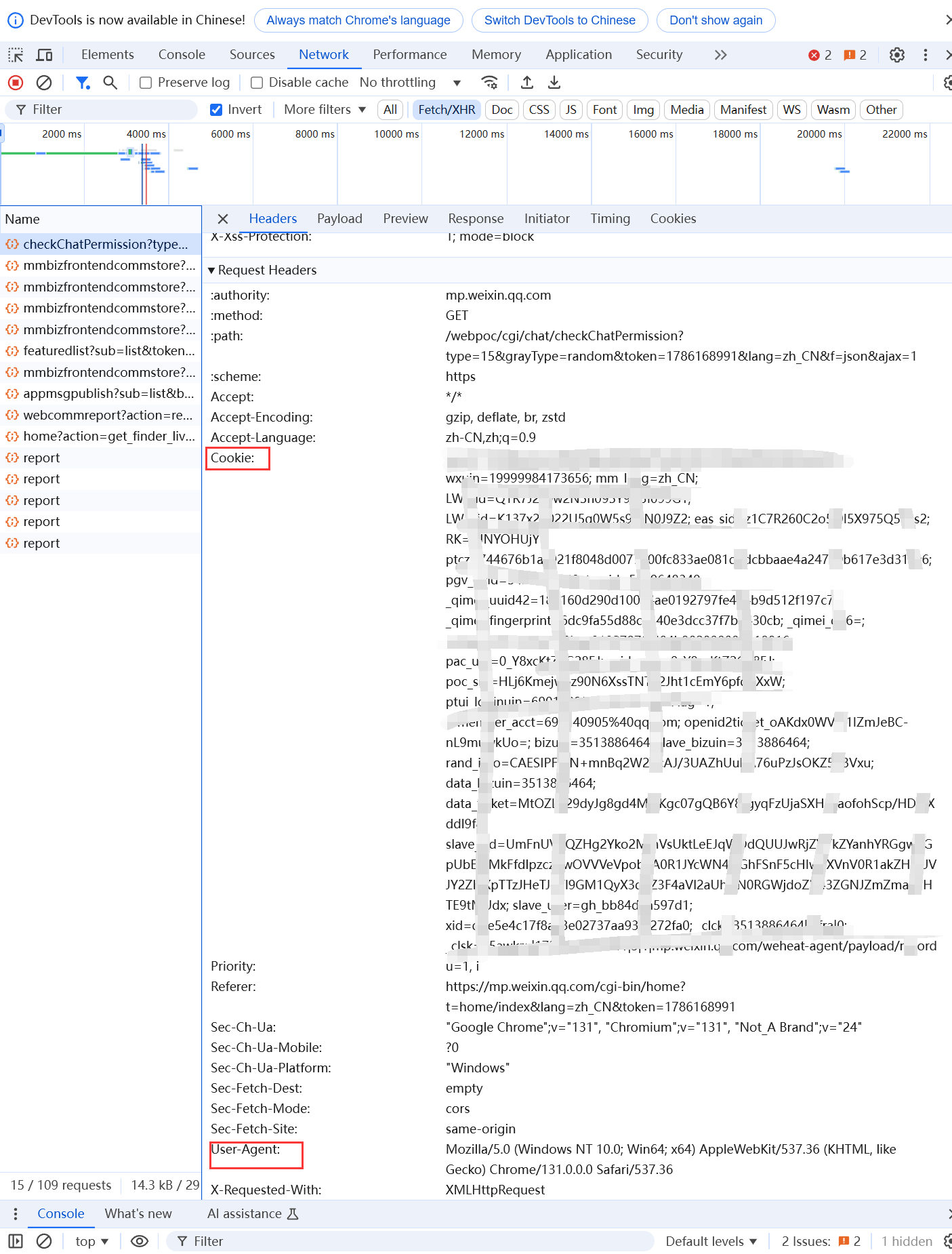Toggle Preserve log checkbox
The image size is (952, 1254).
coord(146,83)
